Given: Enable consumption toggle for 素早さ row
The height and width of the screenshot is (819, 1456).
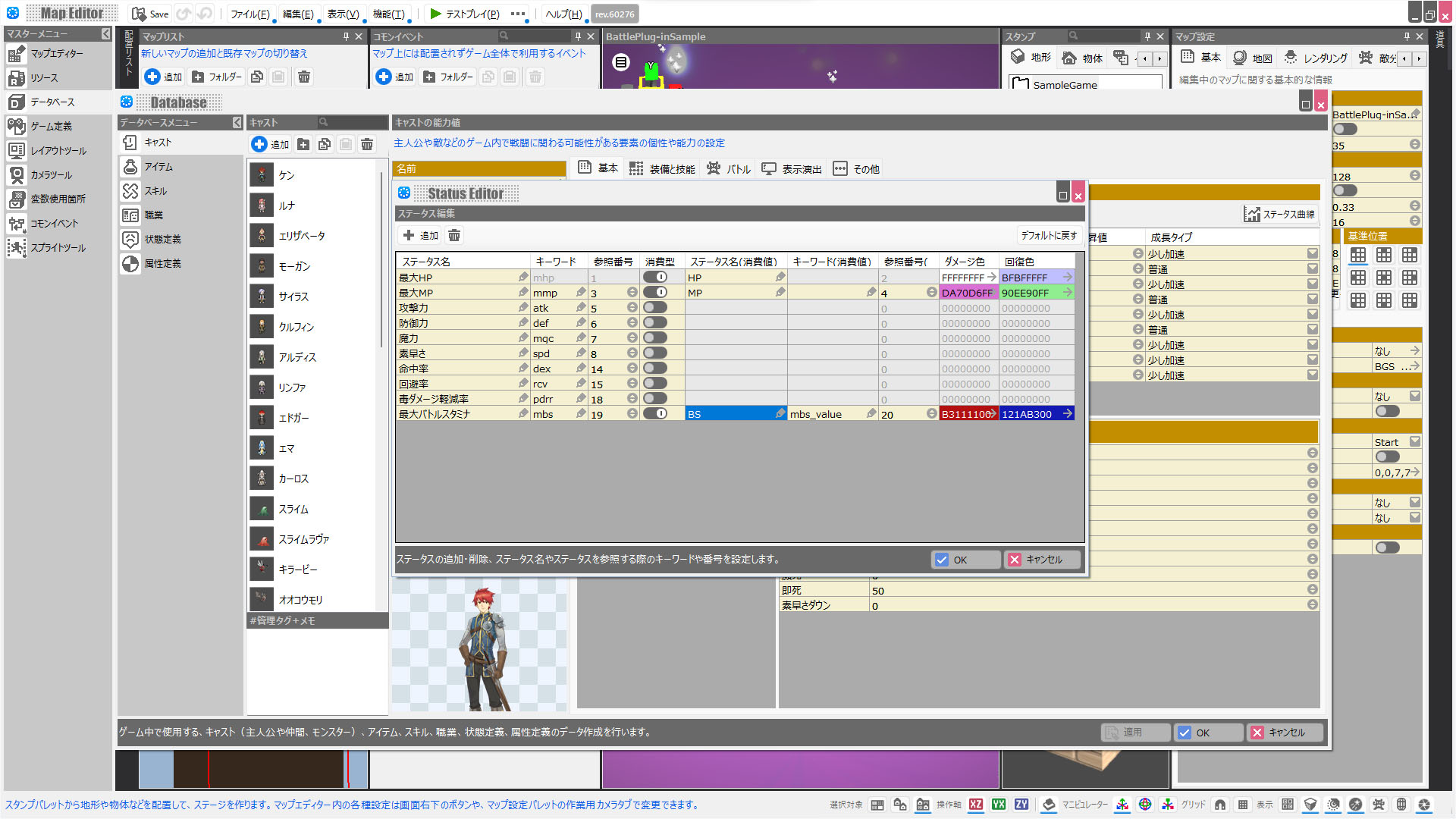Looking at the screenshot, I should click(655, 353).
